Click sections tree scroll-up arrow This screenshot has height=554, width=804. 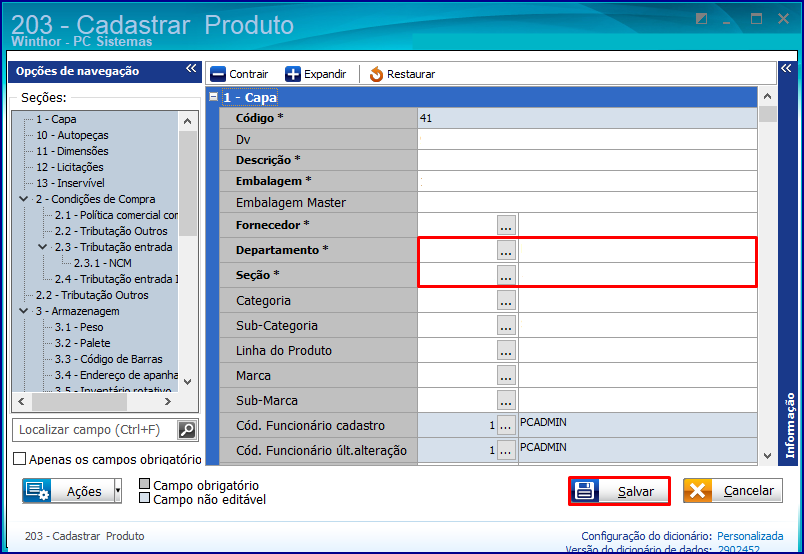point(188,121)
